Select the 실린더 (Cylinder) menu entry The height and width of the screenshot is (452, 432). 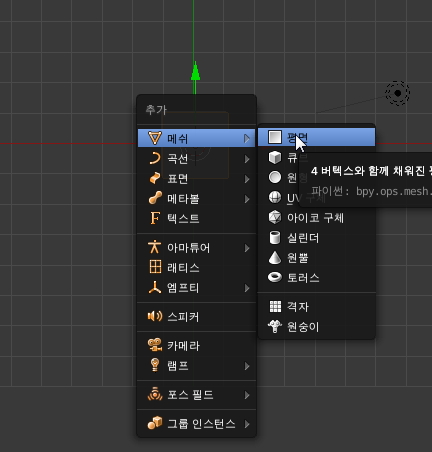(x=317, y=238)
